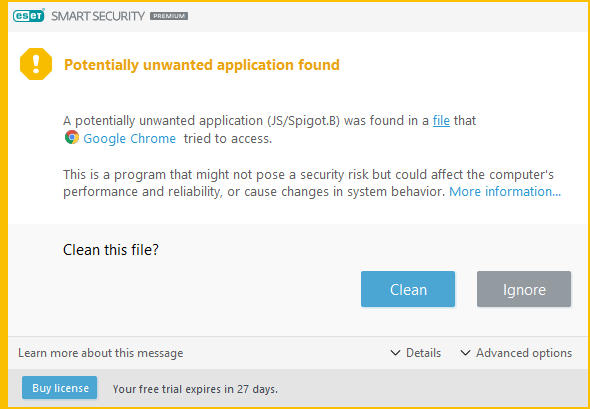Click the chevron arrow beside Details
This screenshot has width=590, height=409.
coord(395,353)
